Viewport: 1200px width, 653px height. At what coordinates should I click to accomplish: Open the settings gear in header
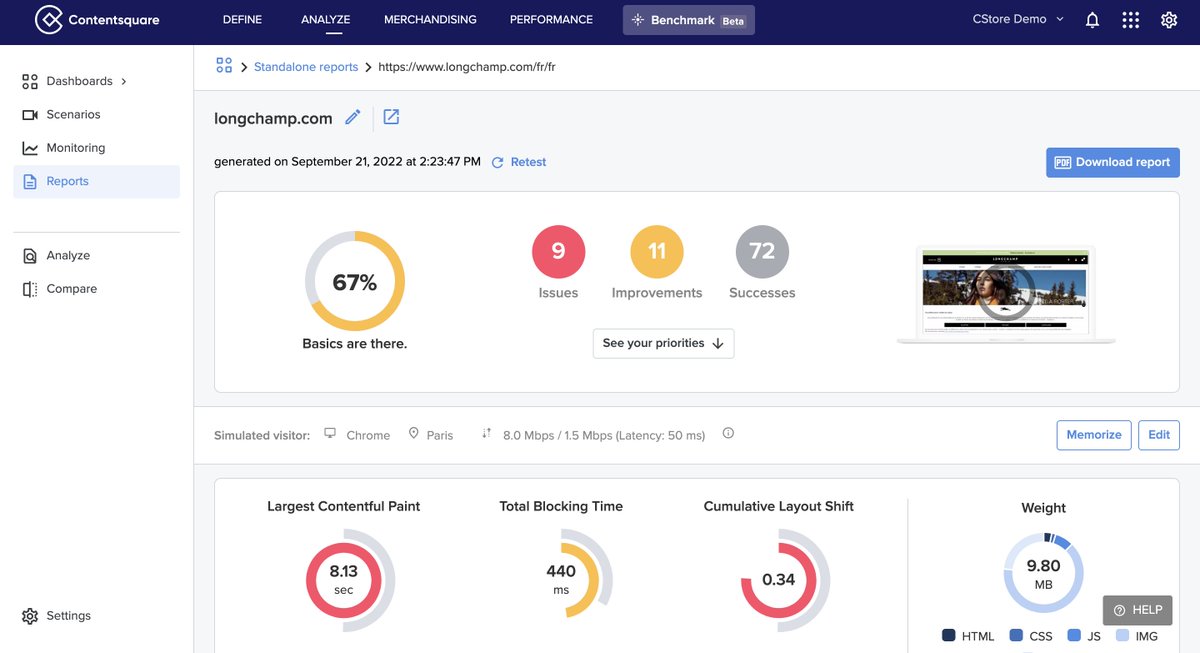click(x=1169, y=20)
